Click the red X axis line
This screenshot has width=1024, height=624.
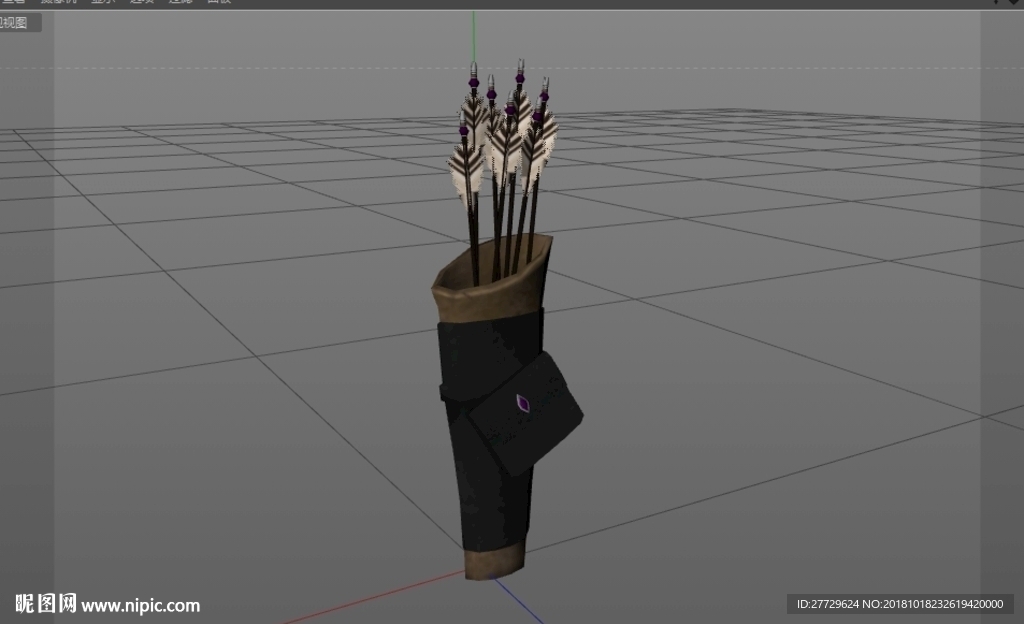pyautogui.click(x=374, y=597)
